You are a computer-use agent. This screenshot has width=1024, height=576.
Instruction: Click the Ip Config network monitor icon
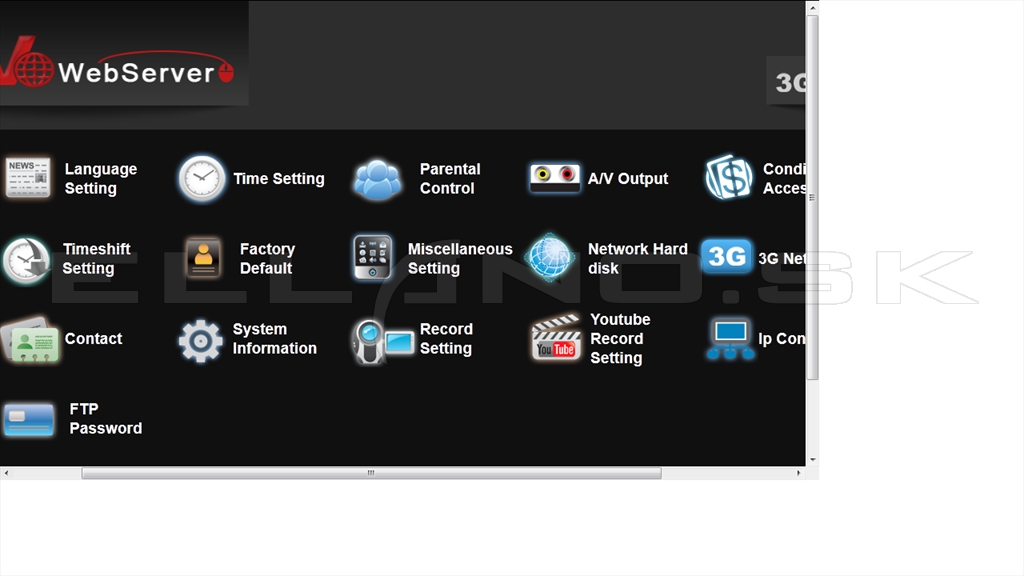pos(730,339)
